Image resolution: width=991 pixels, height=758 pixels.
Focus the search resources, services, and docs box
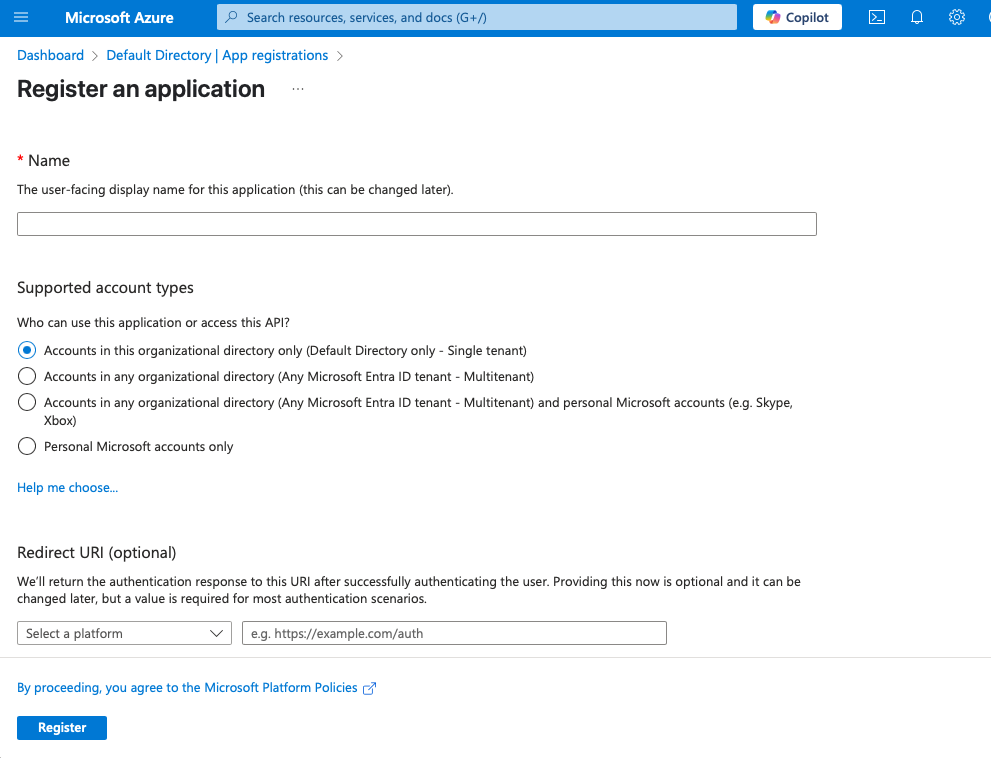(x=477, y=17)
